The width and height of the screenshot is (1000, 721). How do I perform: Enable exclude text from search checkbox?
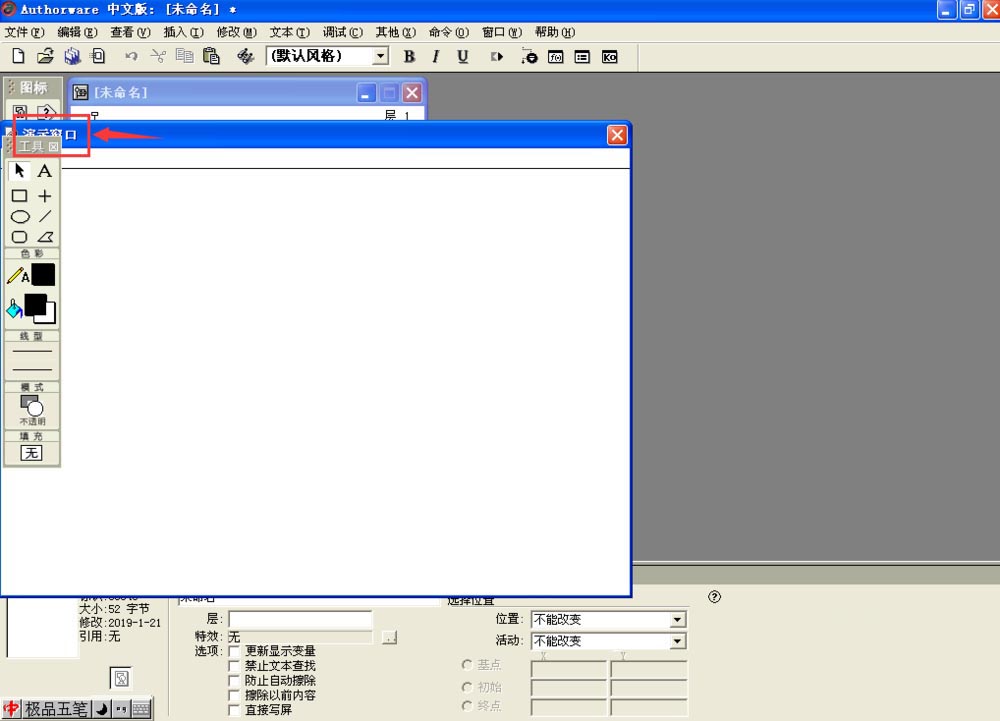pyautogui.click(x=235, y=666)
